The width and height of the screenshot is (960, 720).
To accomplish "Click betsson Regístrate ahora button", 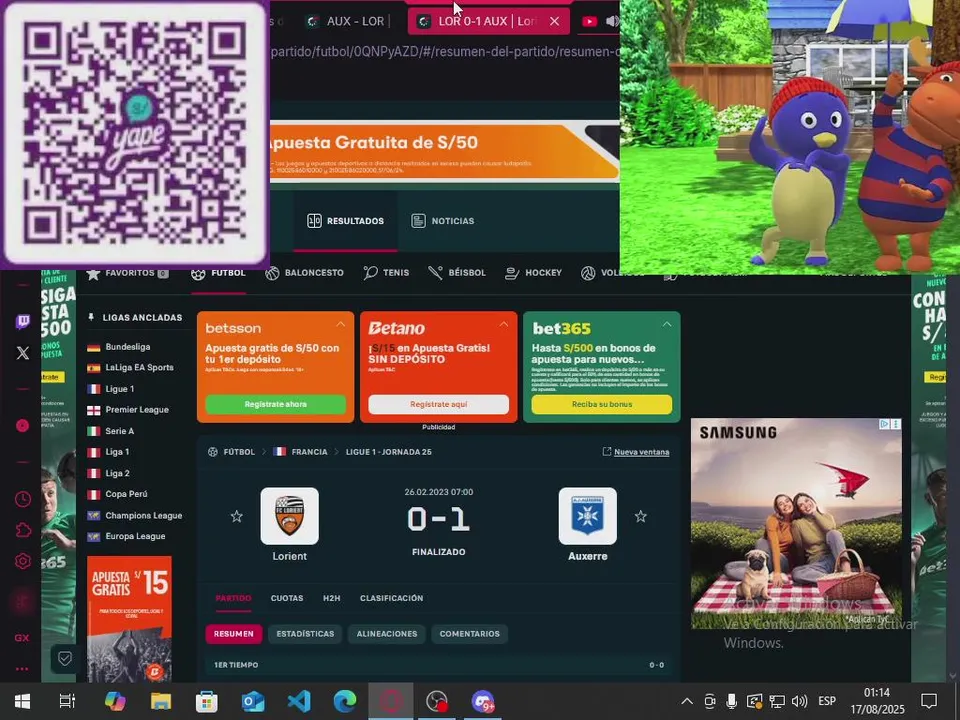I will point(276,404).
